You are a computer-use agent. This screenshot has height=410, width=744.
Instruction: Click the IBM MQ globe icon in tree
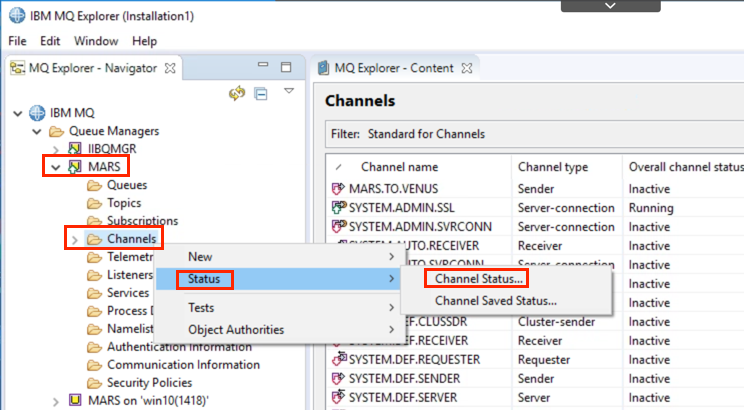pos(37,113)
